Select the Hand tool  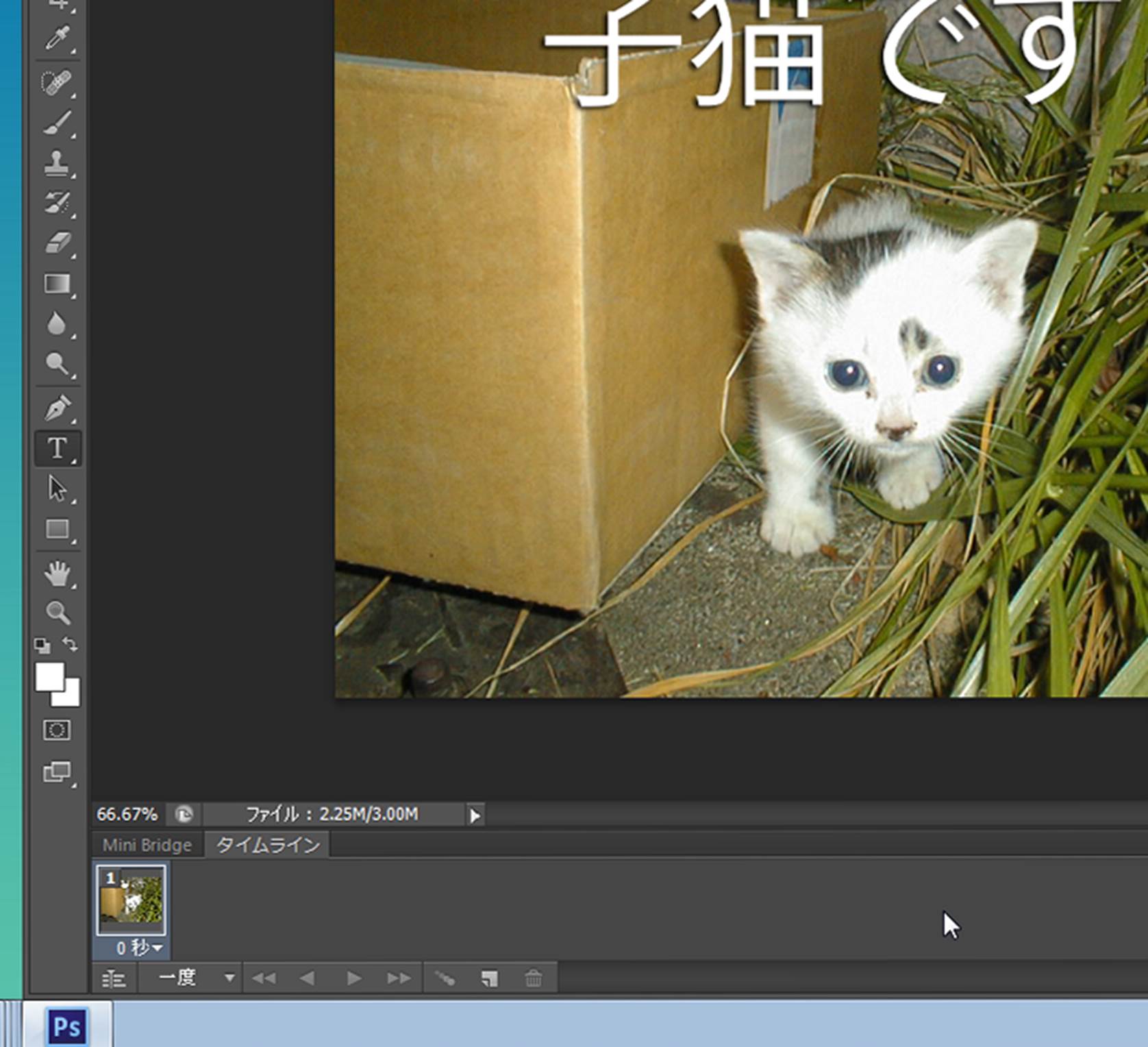(57, 574)
